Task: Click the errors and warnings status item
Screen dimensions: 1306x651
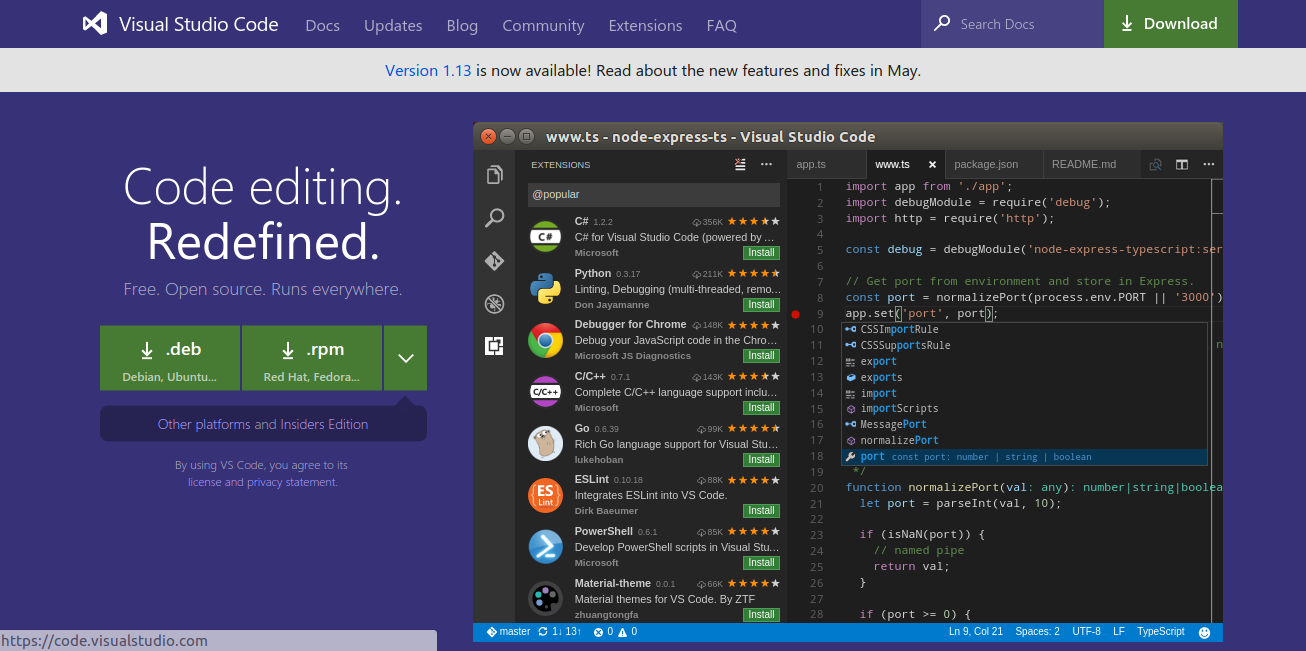Action: 615,632
